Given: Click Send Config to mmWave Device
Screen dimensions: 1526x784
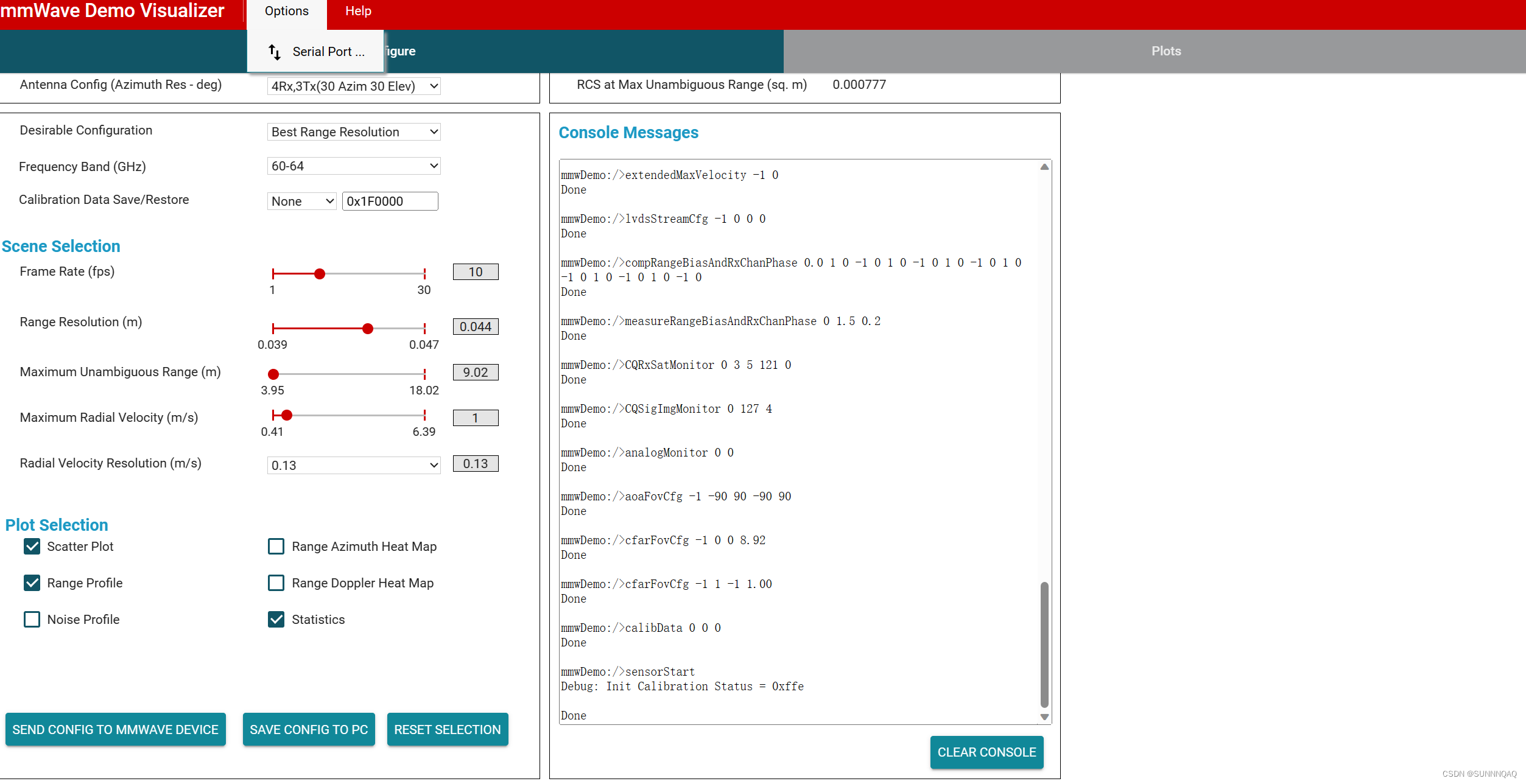Looking at the screenshot, I should 115,729.
